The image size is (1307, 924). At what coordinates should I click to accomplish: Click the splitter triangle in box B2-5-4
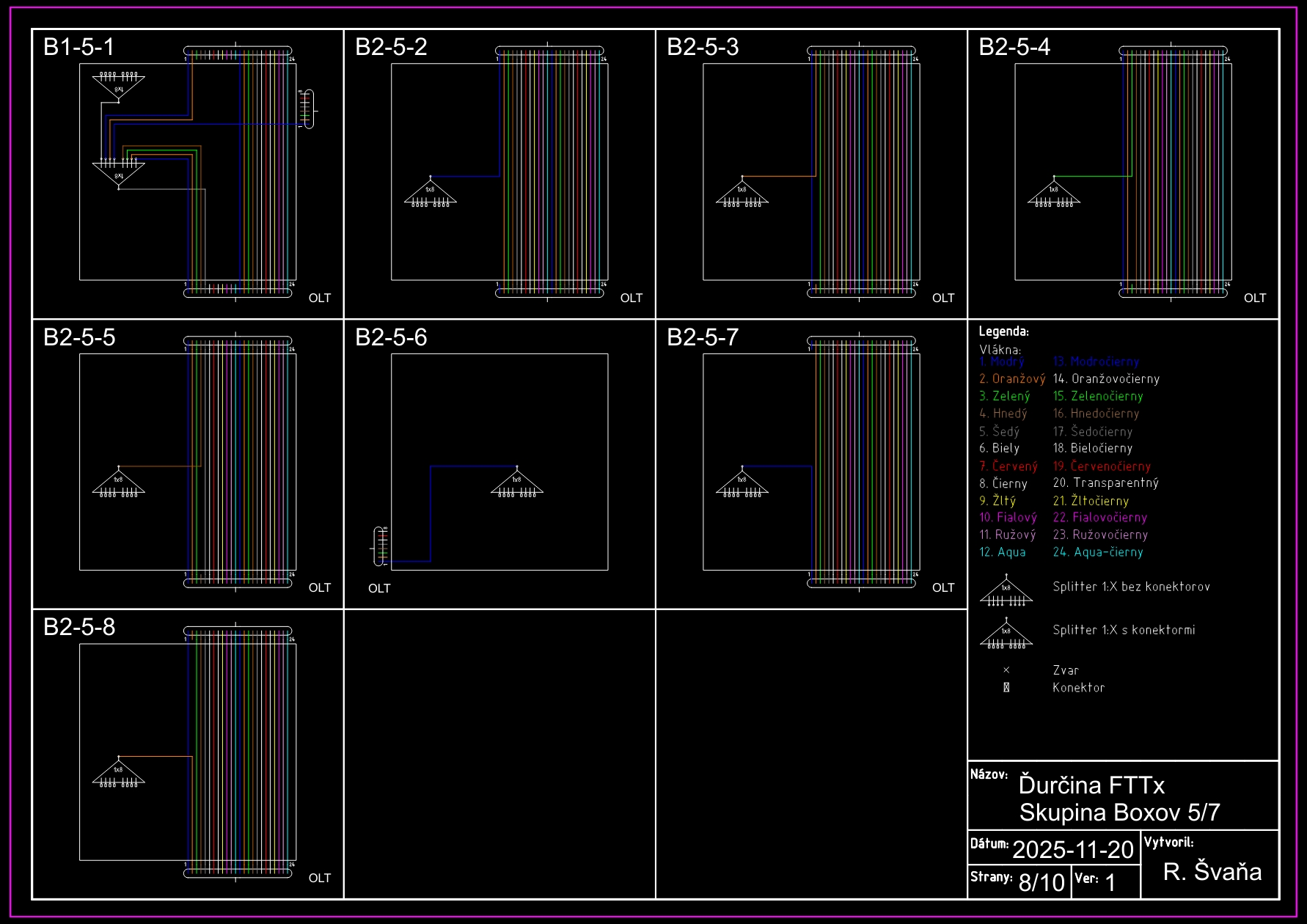point(1054,193)
